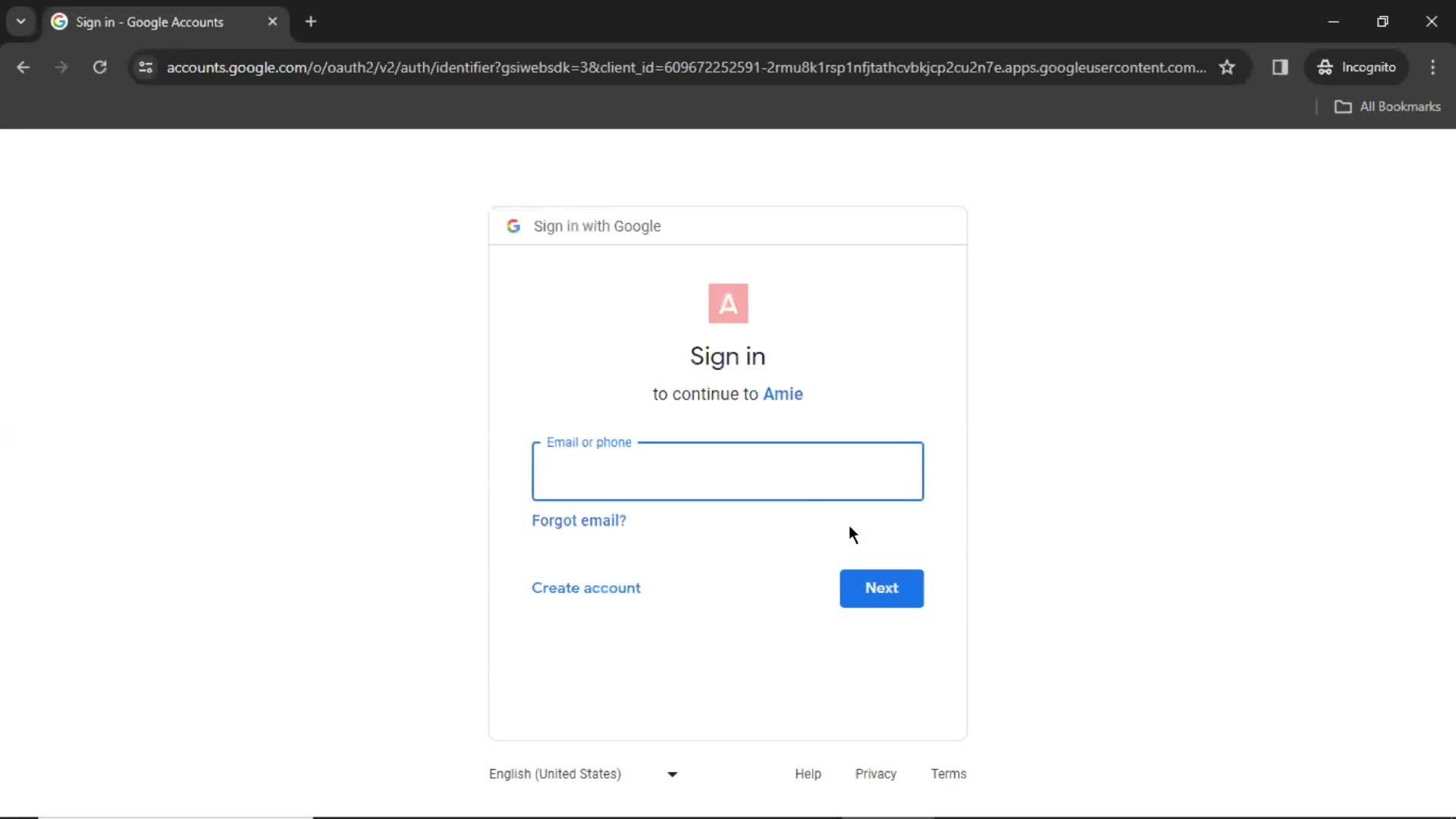
Task: Click the Google 'G' logo icon
Action: click(513, 226)
